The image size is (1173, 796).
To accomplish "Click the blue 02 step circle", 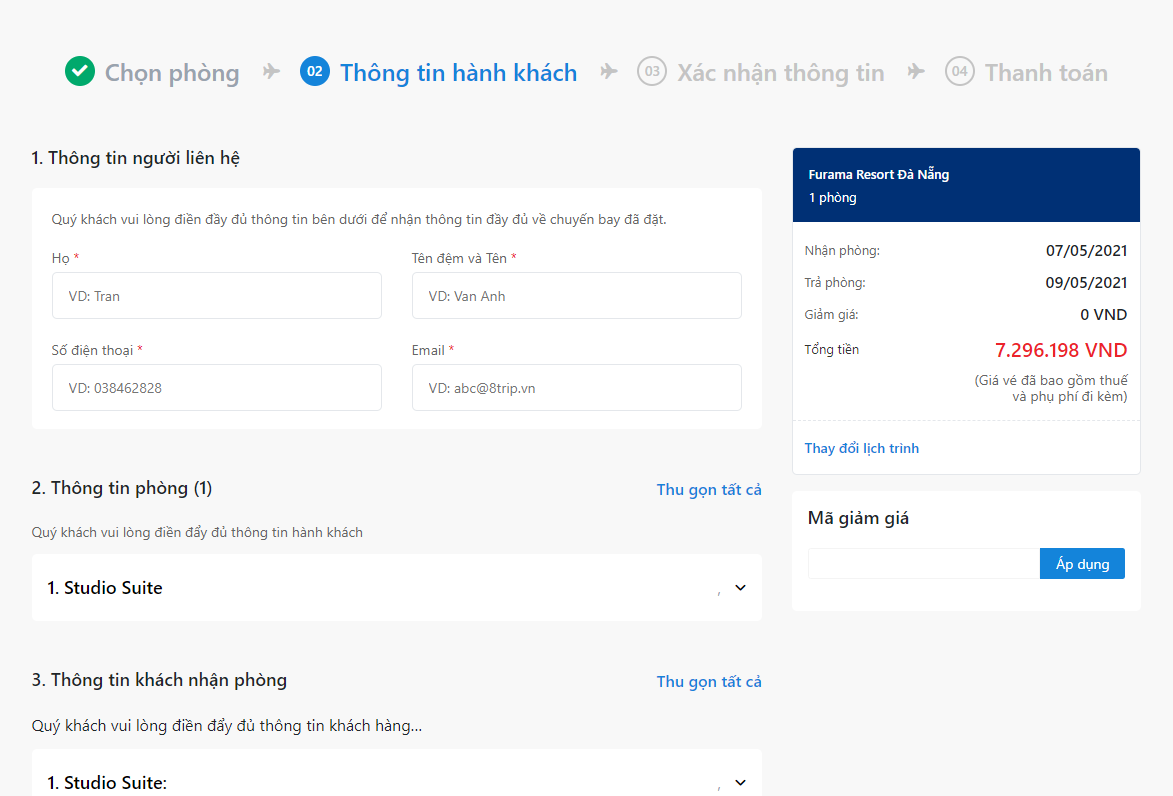I will pyautogui.click(x=315, y=72).
